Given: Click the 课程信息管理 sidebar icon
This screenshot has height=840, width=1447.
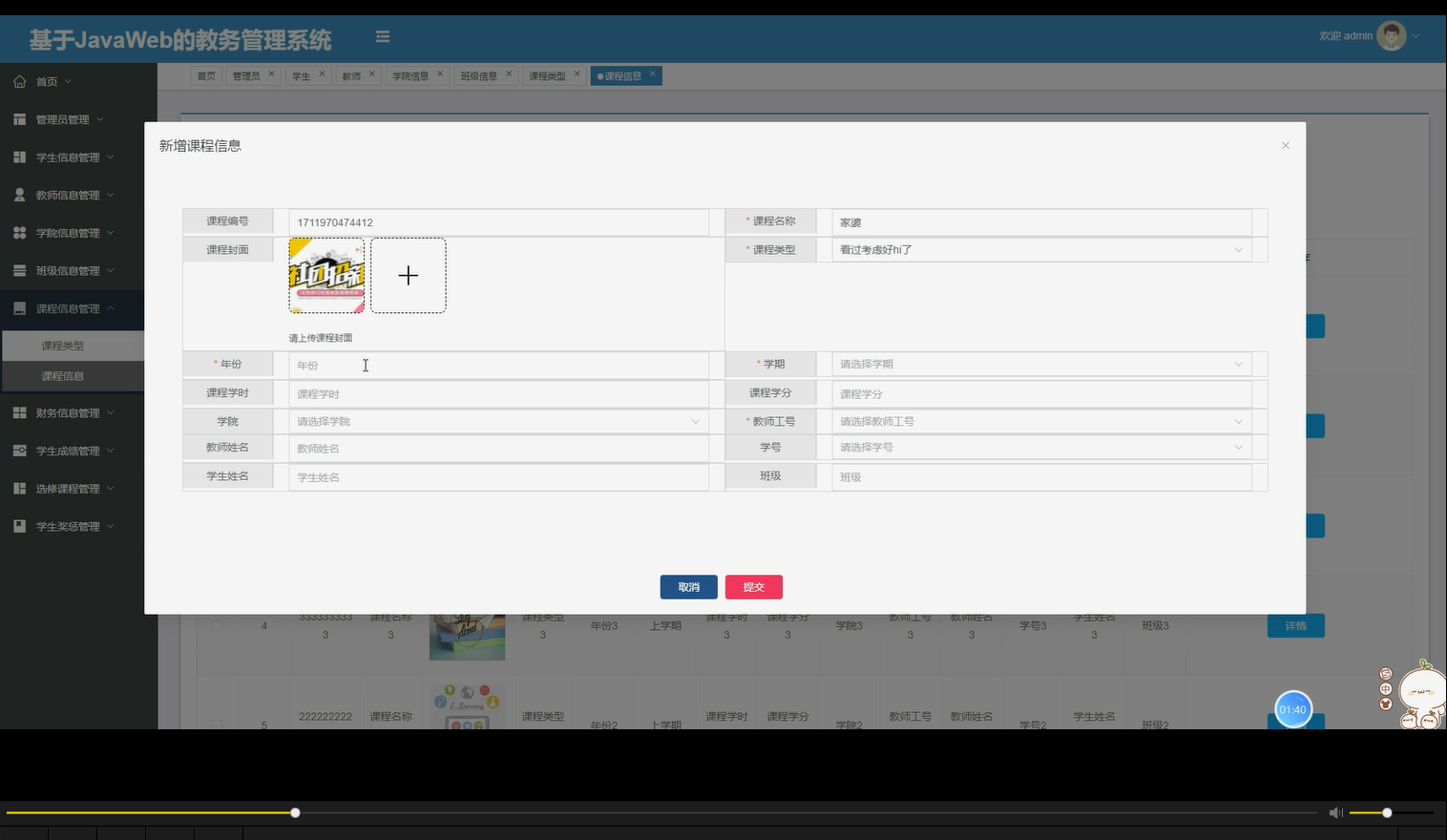Looking at the screenshot, I should (x=20, y=308).
